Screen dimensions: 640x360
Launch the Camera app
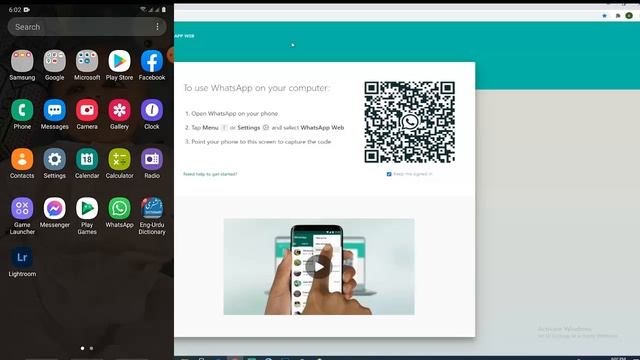click(87, 110)
